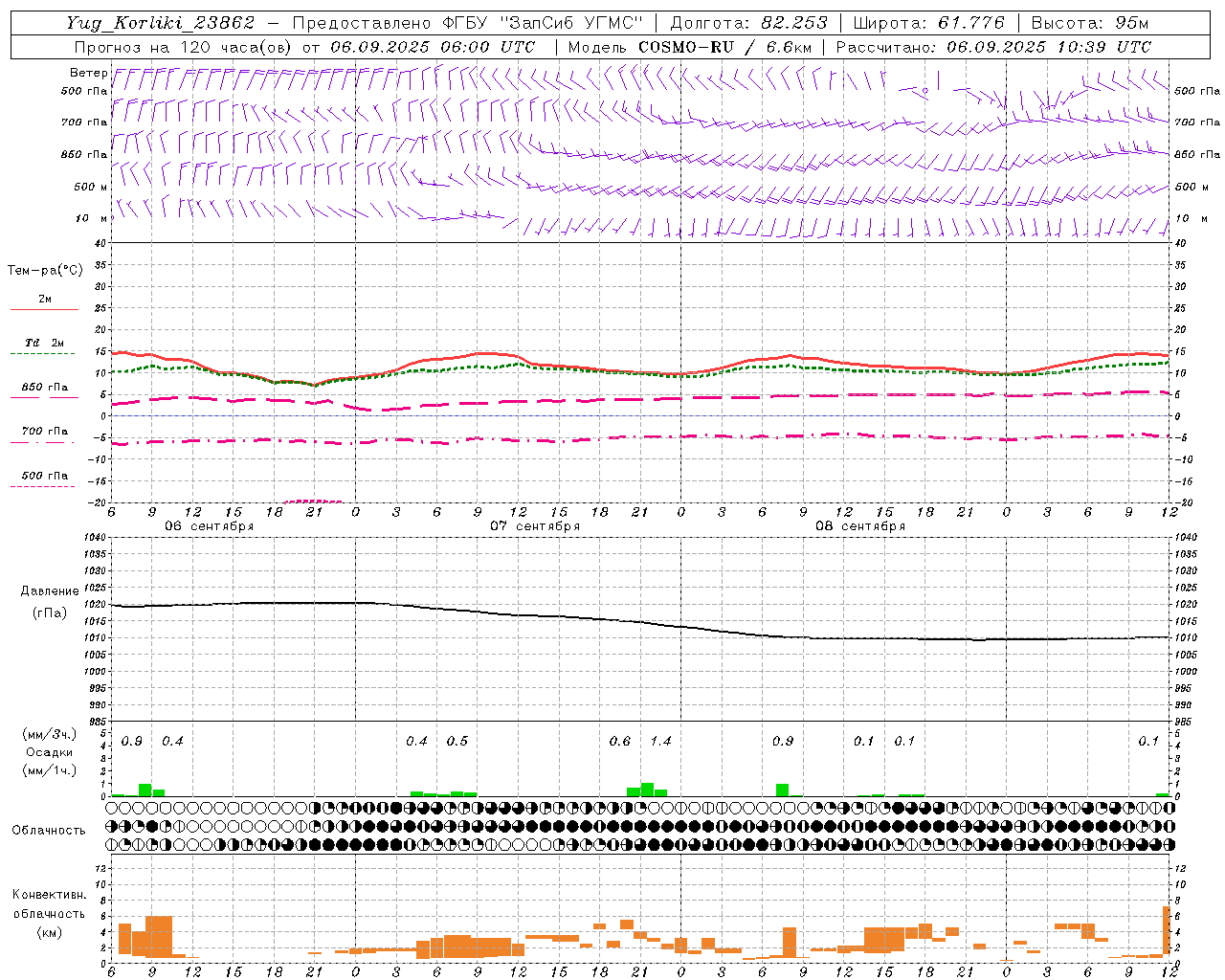The height and width of the screenshot is (980, 1225).
Task: Select the 08 сентября date label
Action: pos(860,526)
